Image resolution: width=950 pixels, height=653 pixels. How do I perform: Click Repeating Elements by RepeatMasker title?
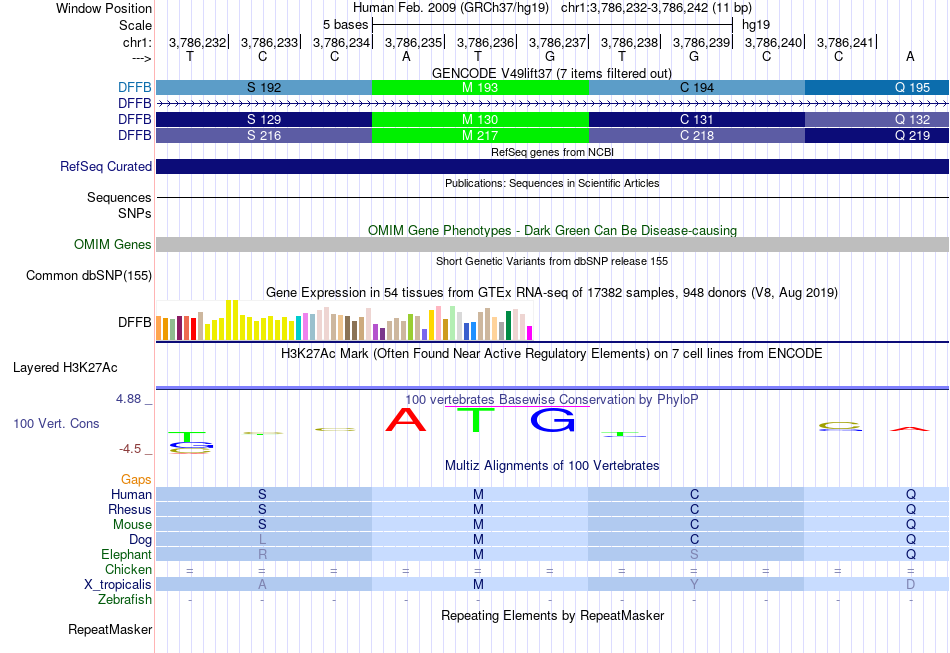click(552, 615)
